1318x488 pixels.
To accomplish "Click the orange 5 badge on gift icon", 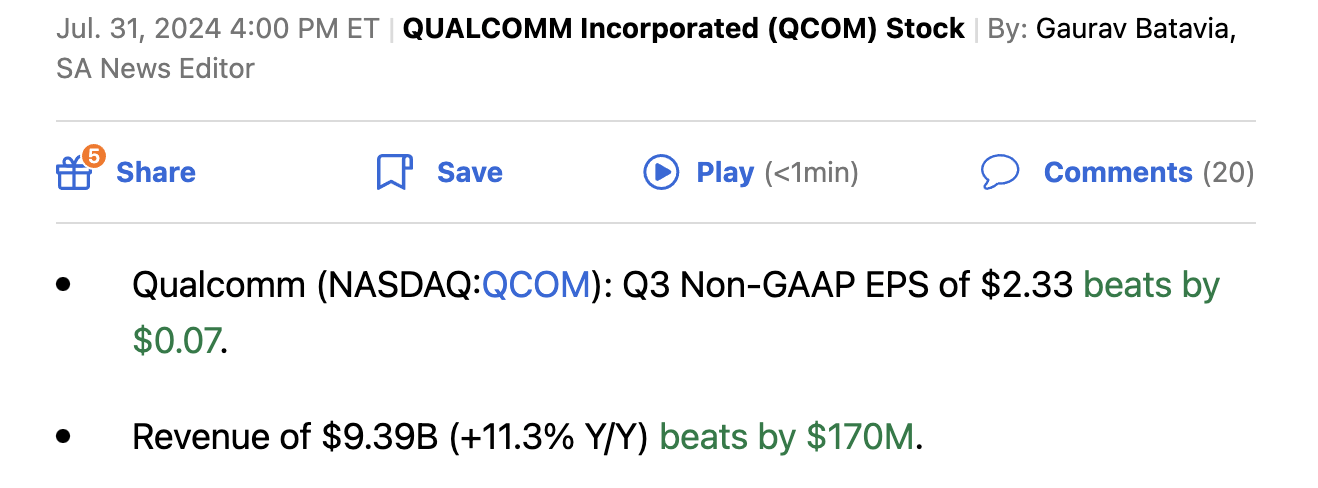I will [93, 155].
